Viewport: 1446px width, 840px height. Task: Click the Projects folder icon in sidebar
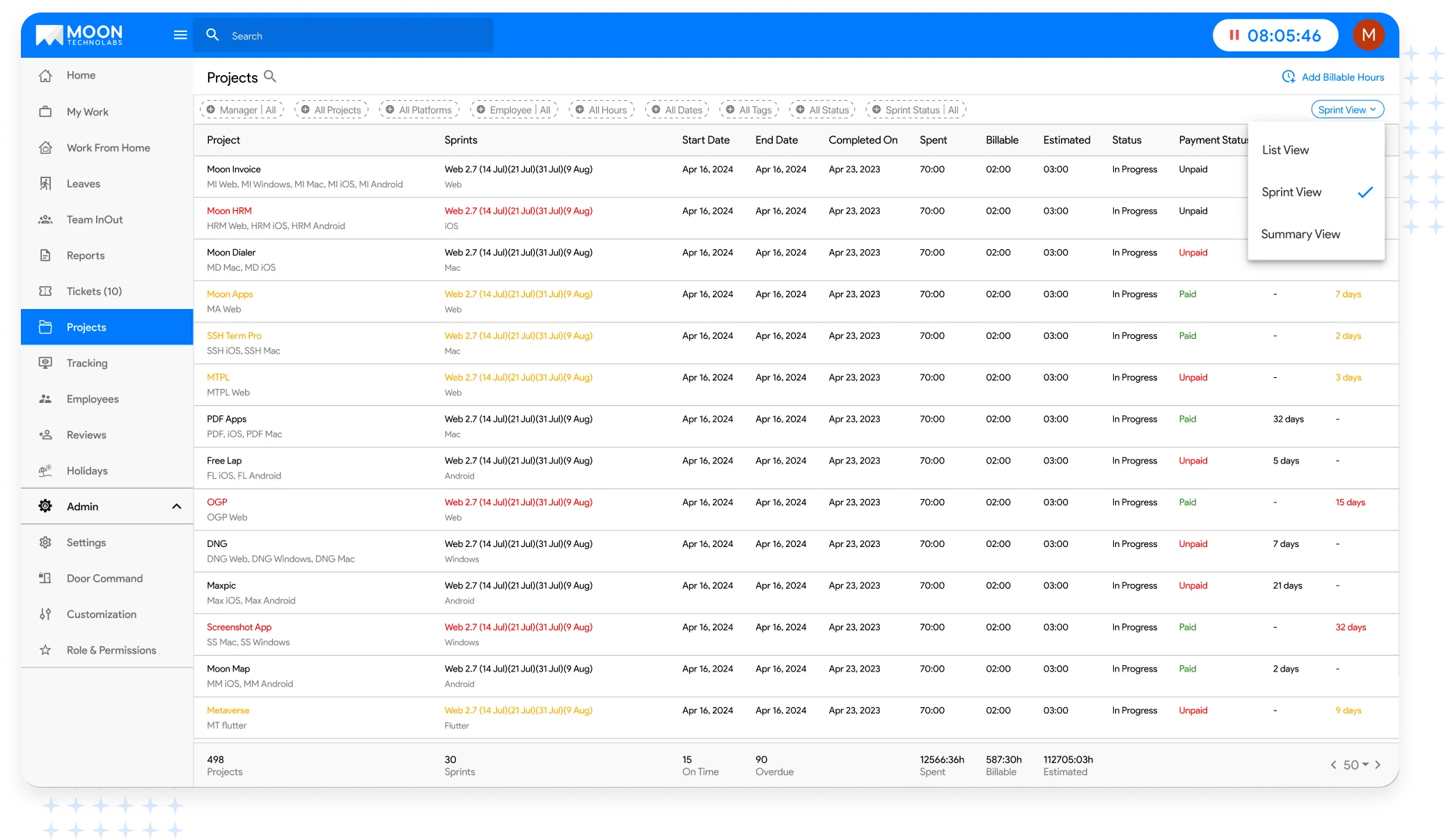45,327
